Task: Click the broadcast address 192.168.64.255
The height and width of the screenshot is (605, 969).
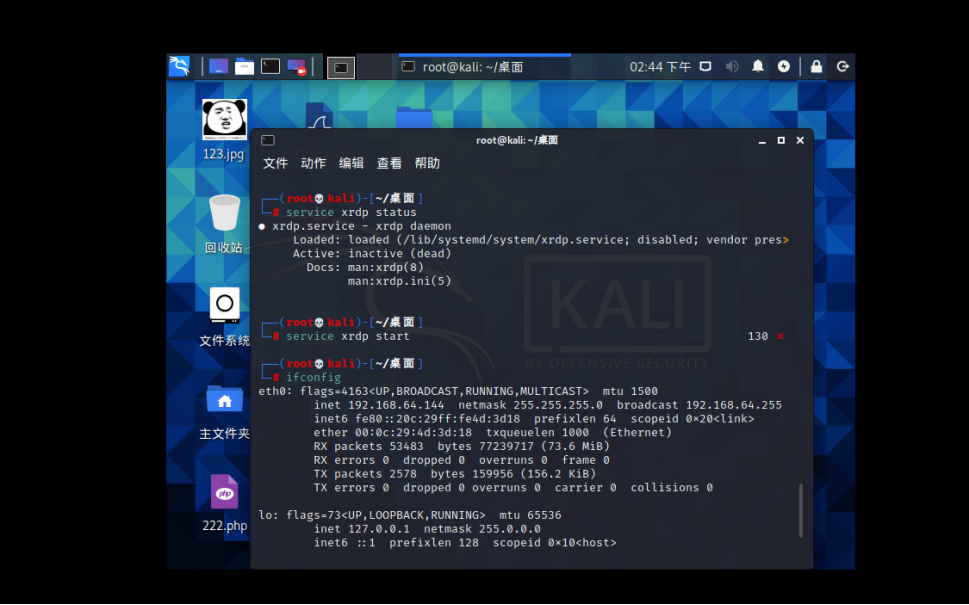Action: pos(734,405)
